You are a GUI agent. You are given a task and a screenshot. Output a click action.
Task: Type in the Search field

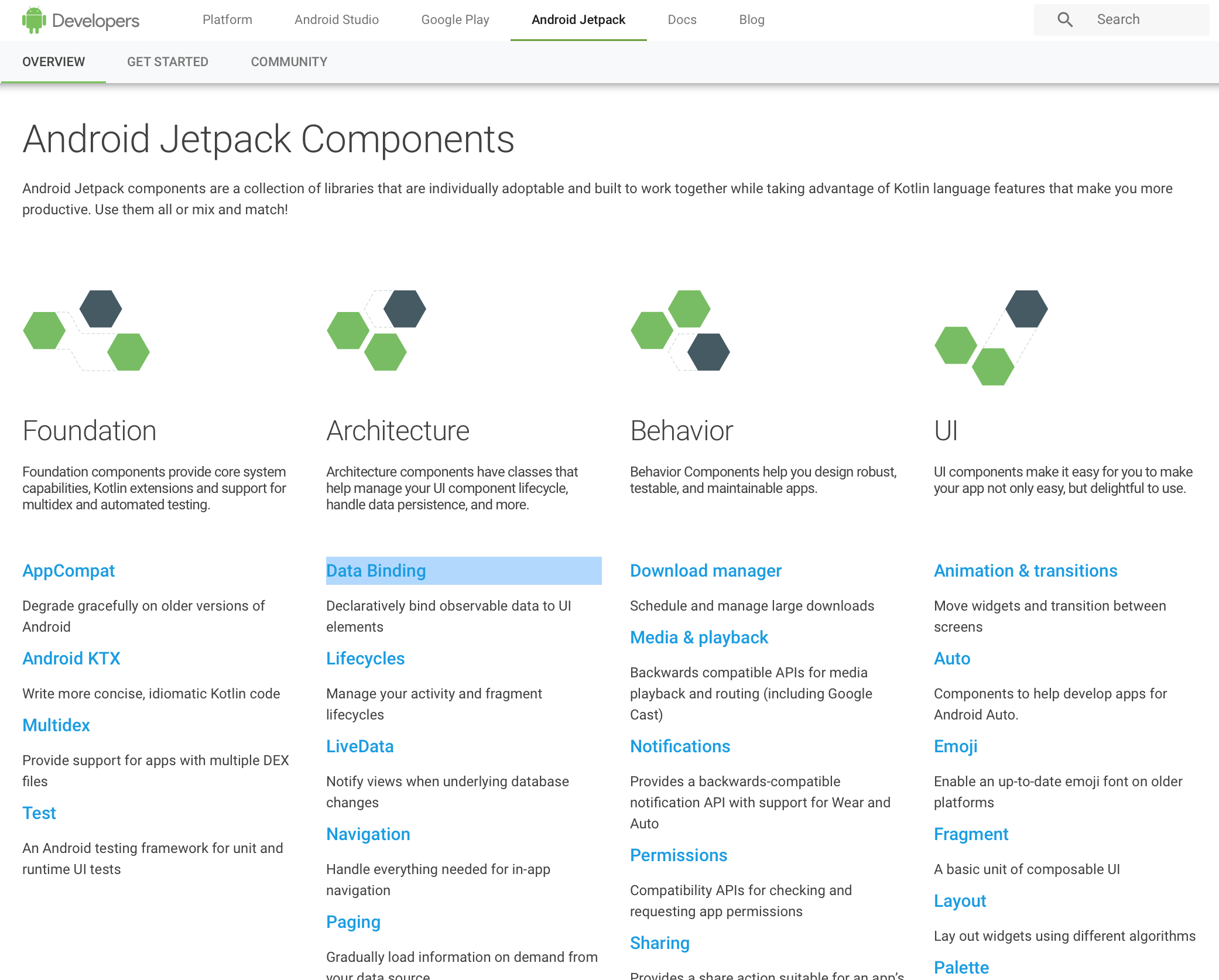(x=1148, y=20)
